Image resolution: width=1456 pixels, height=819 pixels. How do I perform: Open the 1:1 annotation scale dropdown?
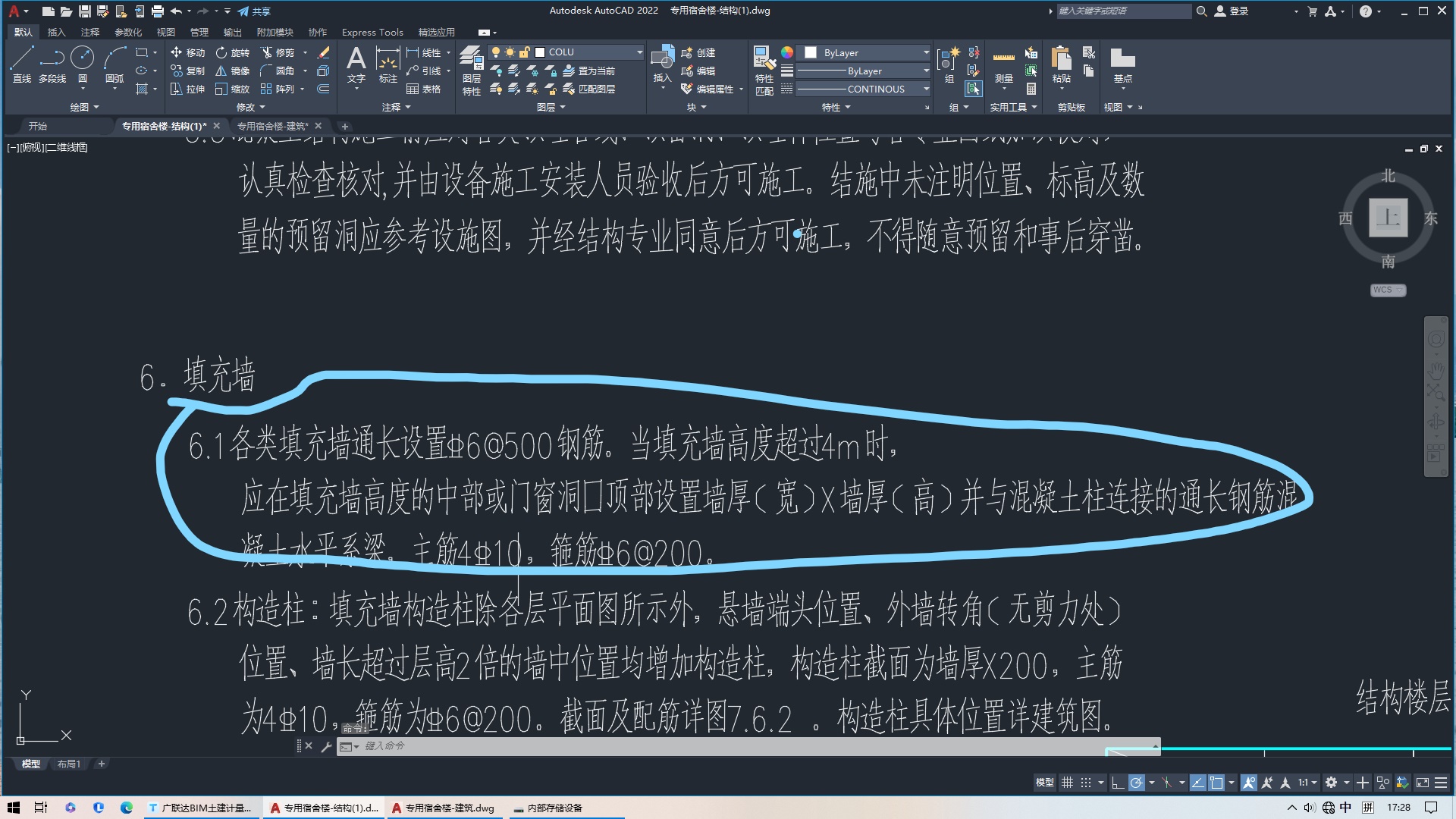click(1307, 783)
